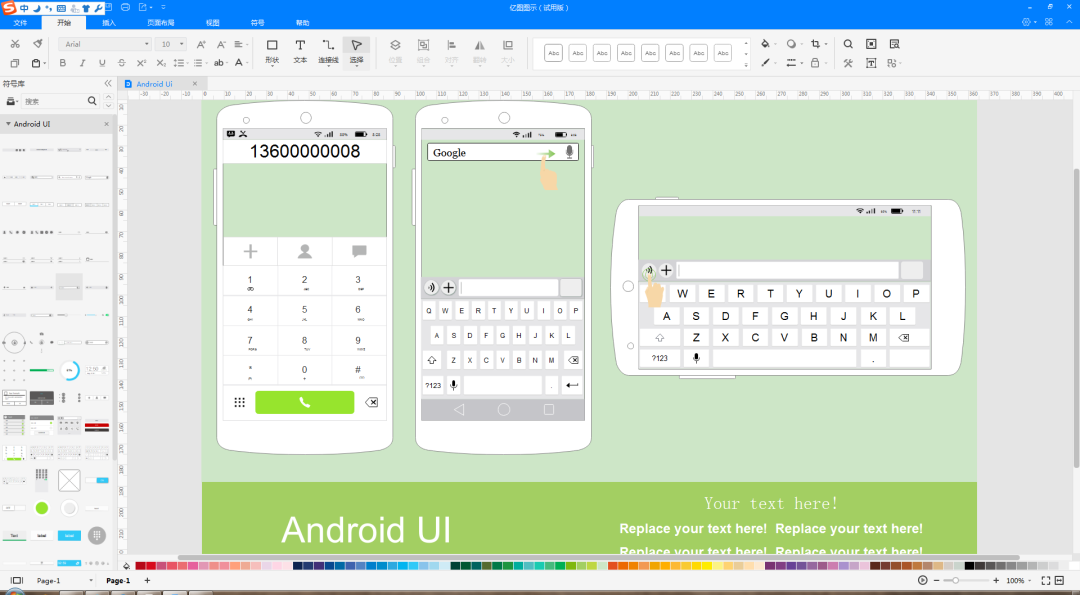
Task: Toggle fit-to-width icon in status bar
Action: click(1059, 581)
